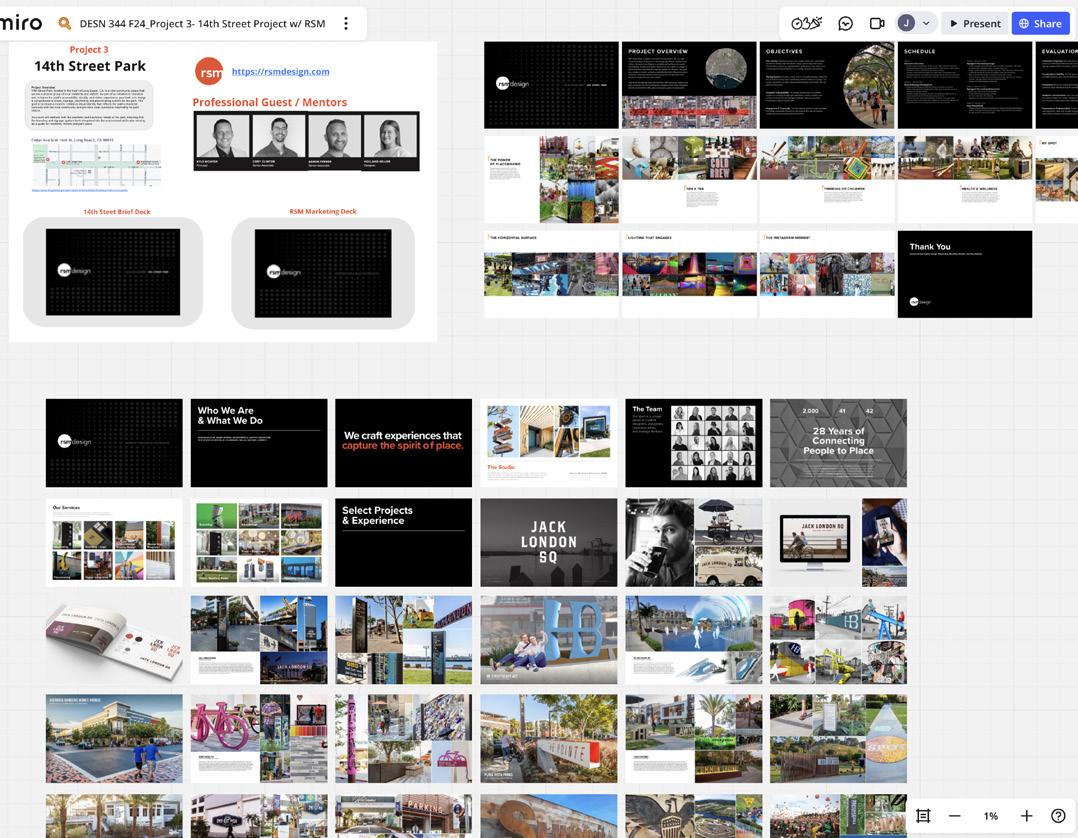Select the Horizontal Surface slide

tap(551, 274)
